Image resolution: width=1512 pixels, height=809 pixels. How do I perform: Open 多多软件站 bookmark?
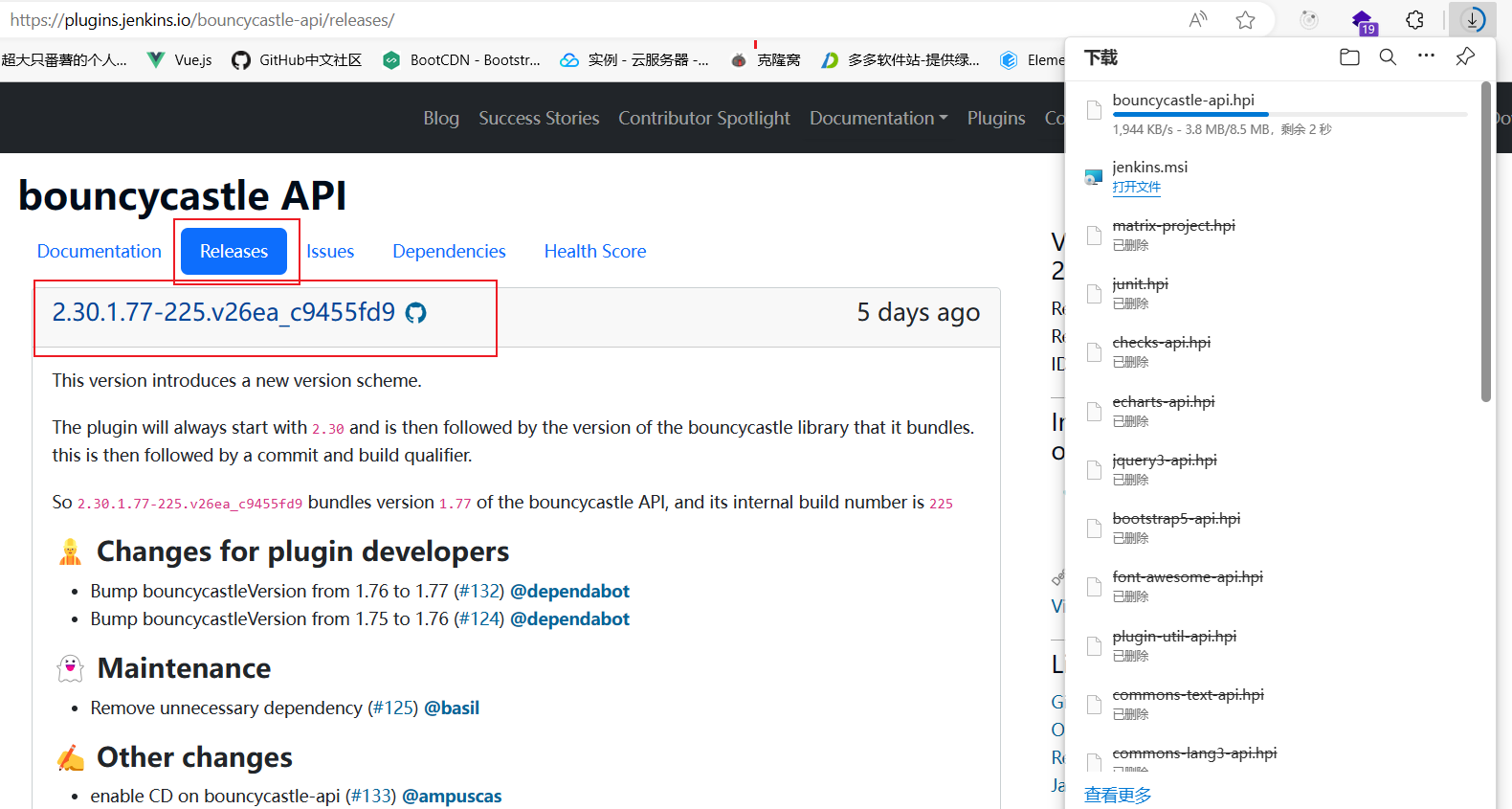tap(901, 60)
